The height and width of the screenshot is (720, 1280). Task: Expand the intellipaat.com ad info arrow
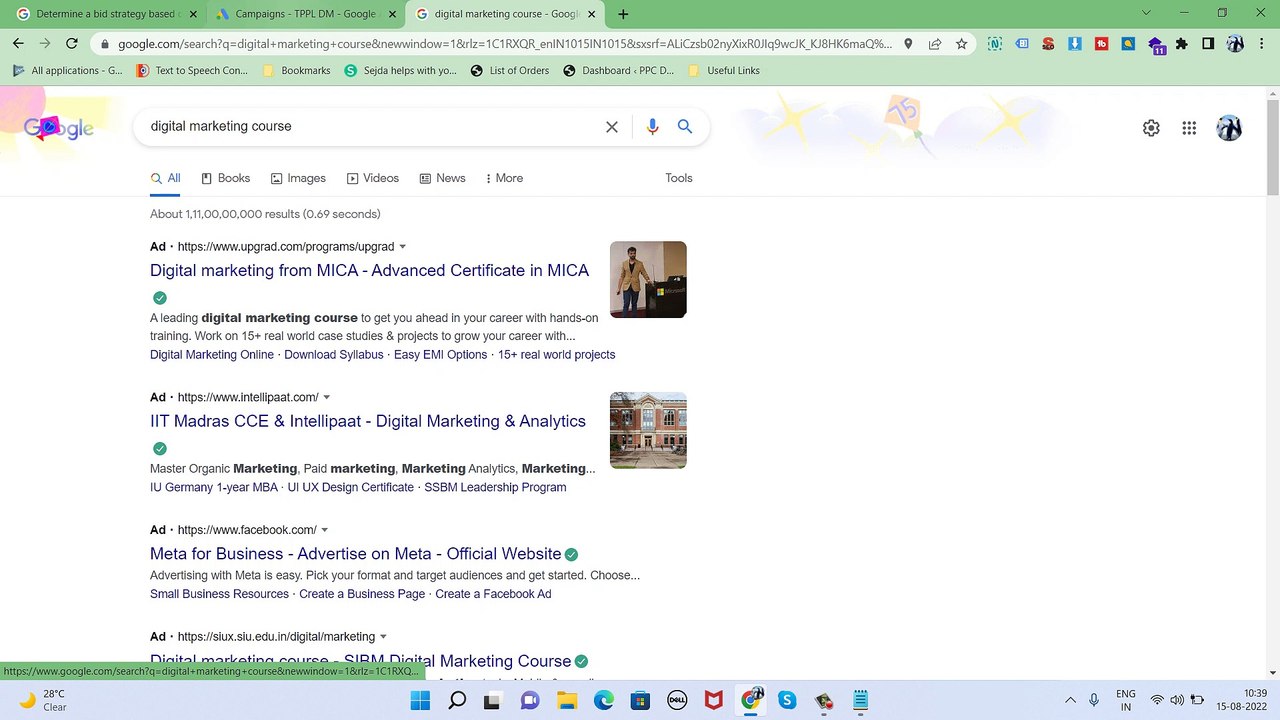pos(327,398)
